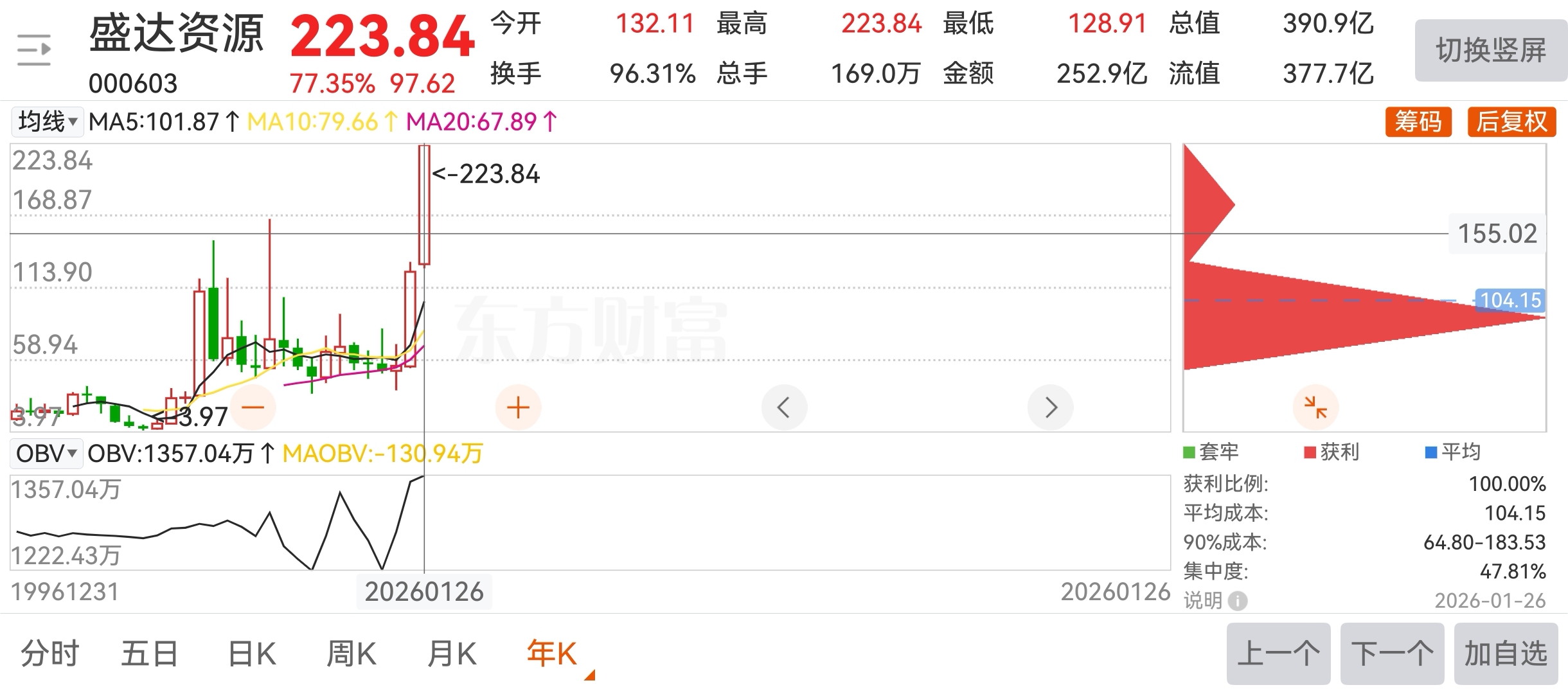Move chart right with the forward arrow
The image size is (1568, 694).
coord(1050,407)
